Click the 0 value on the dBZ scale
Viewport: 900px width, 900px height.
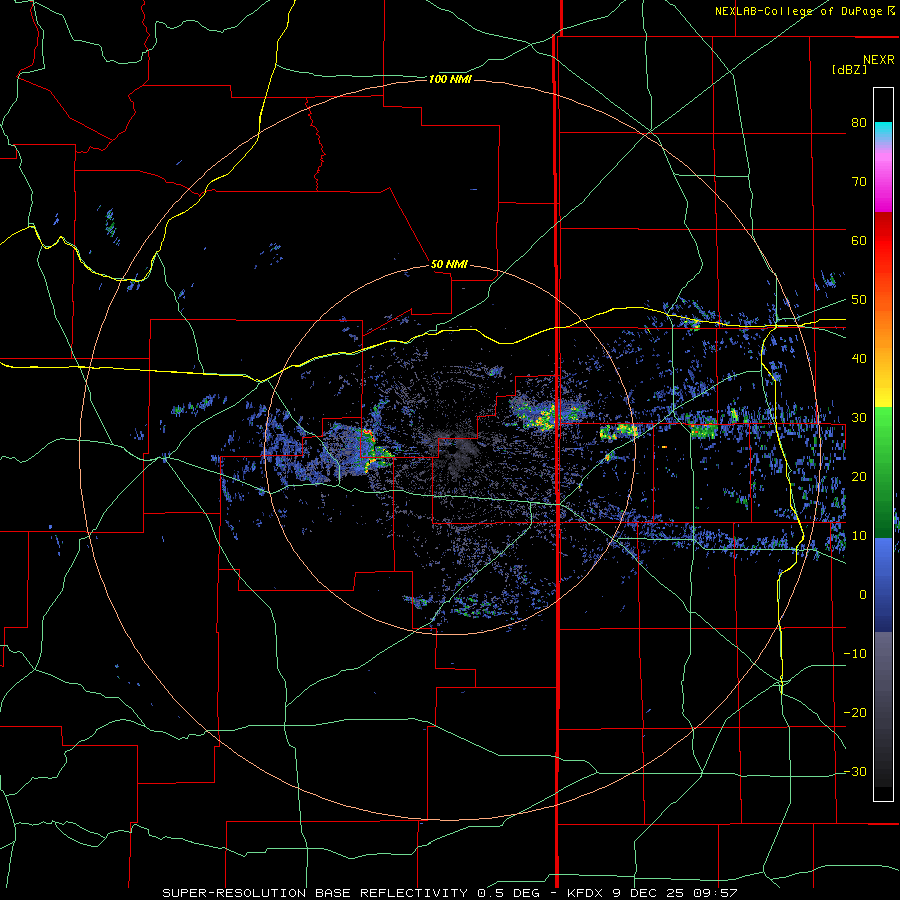(x=863, y=595)
